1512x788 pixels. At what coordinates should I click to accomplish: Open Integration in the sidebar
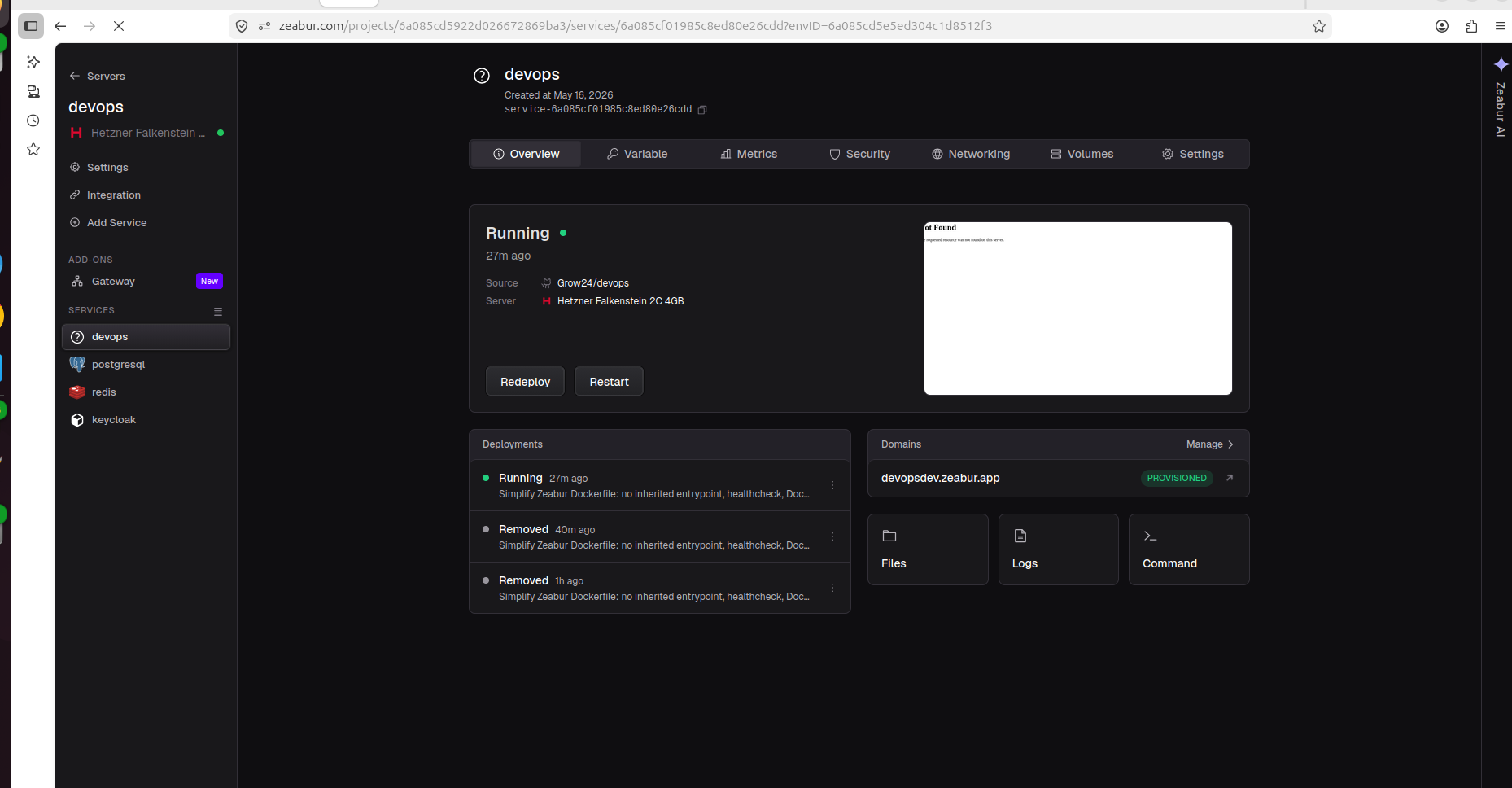pos(105,195)
